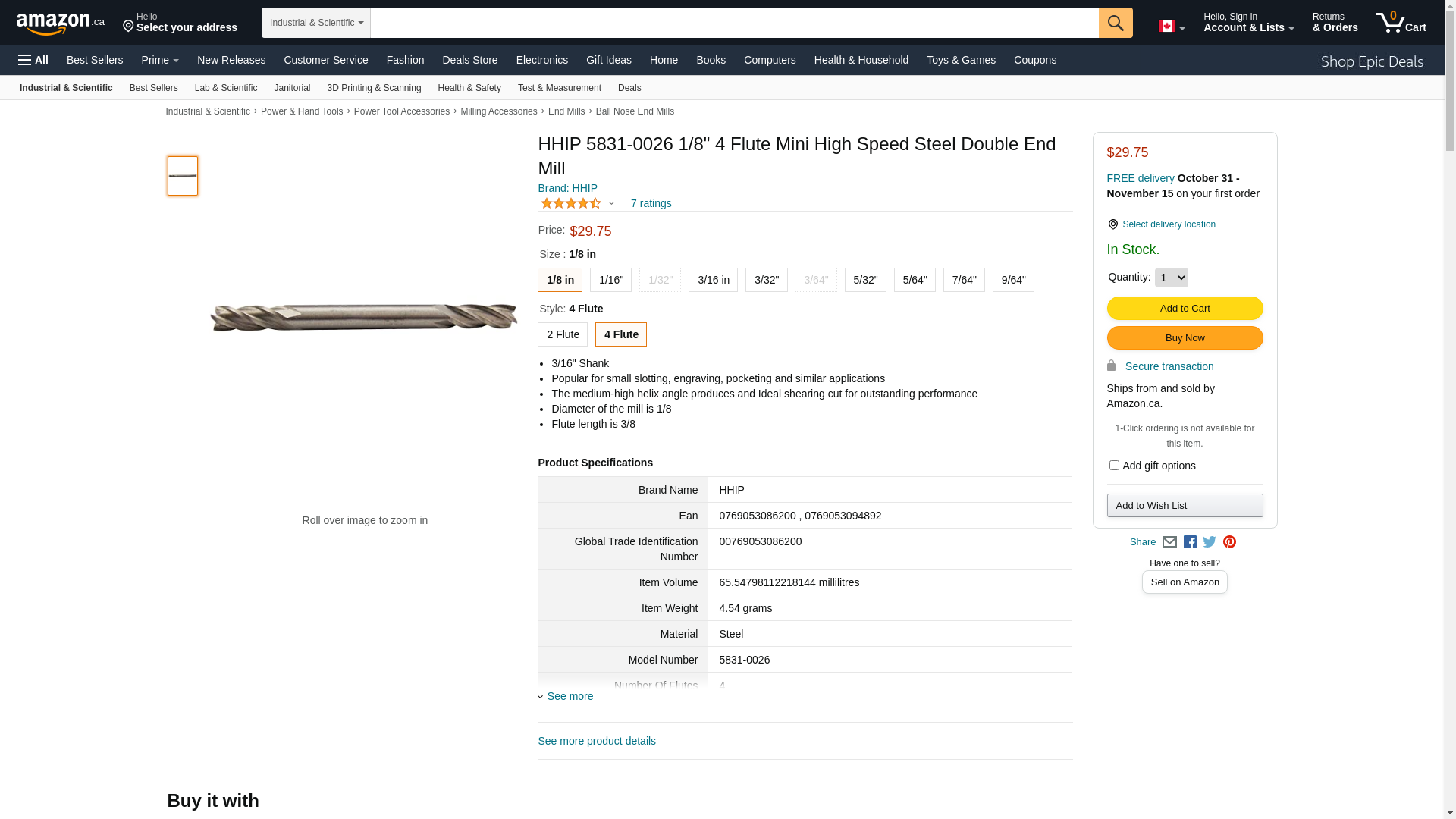Share via email envelope icon
This screenshot has height=819, width=1456.
(x=1169, y=542)
